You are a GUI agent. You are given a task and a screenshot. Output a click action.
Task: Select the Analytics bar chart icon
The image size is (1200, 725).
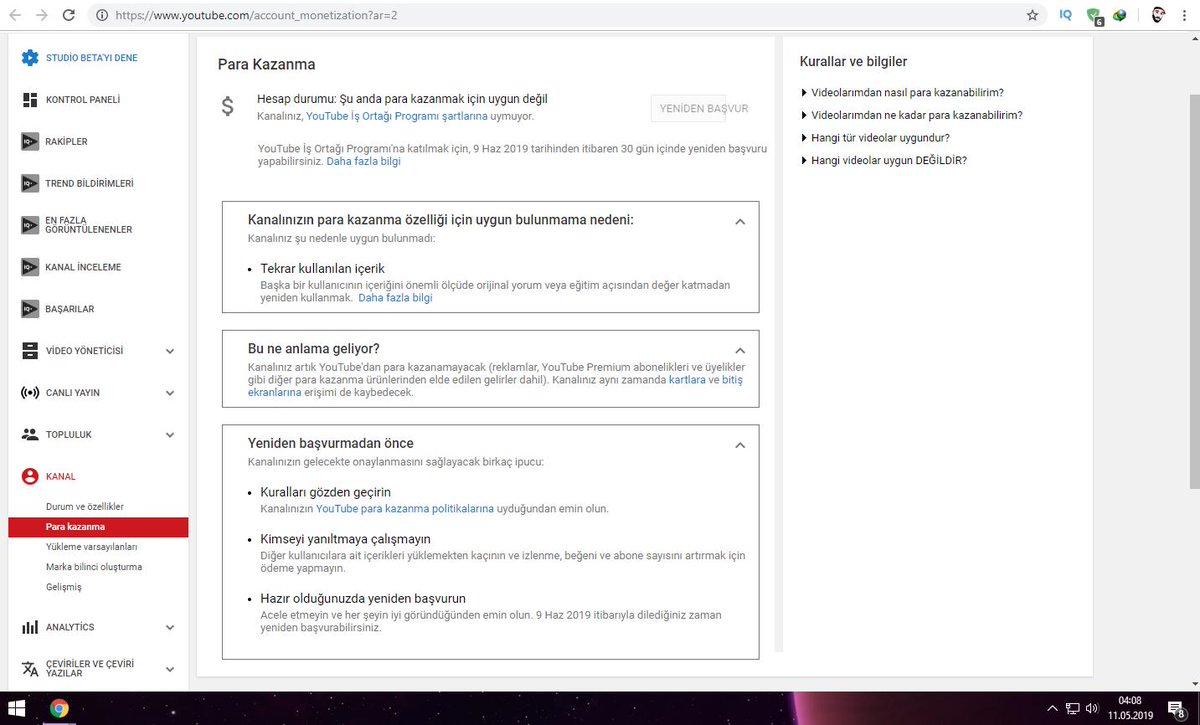coord(30,627)
